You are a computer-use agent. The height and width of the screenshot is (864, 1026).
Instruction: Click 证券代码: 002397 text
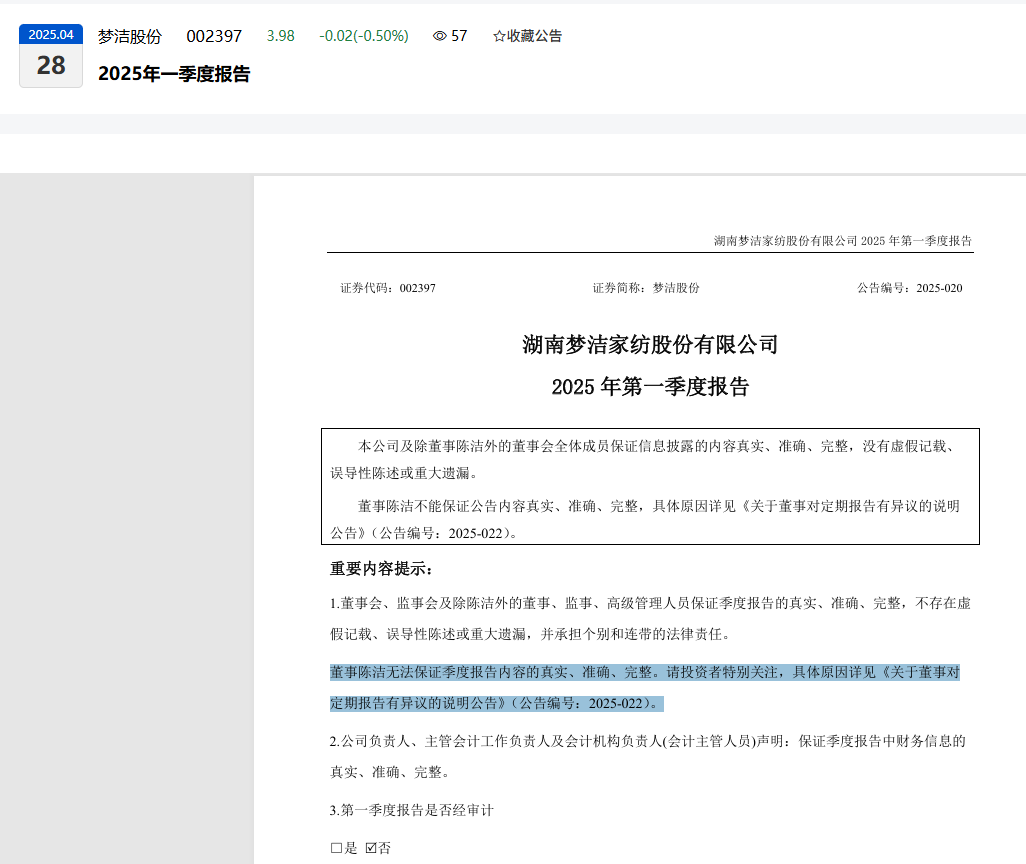(x=388, y=288)
